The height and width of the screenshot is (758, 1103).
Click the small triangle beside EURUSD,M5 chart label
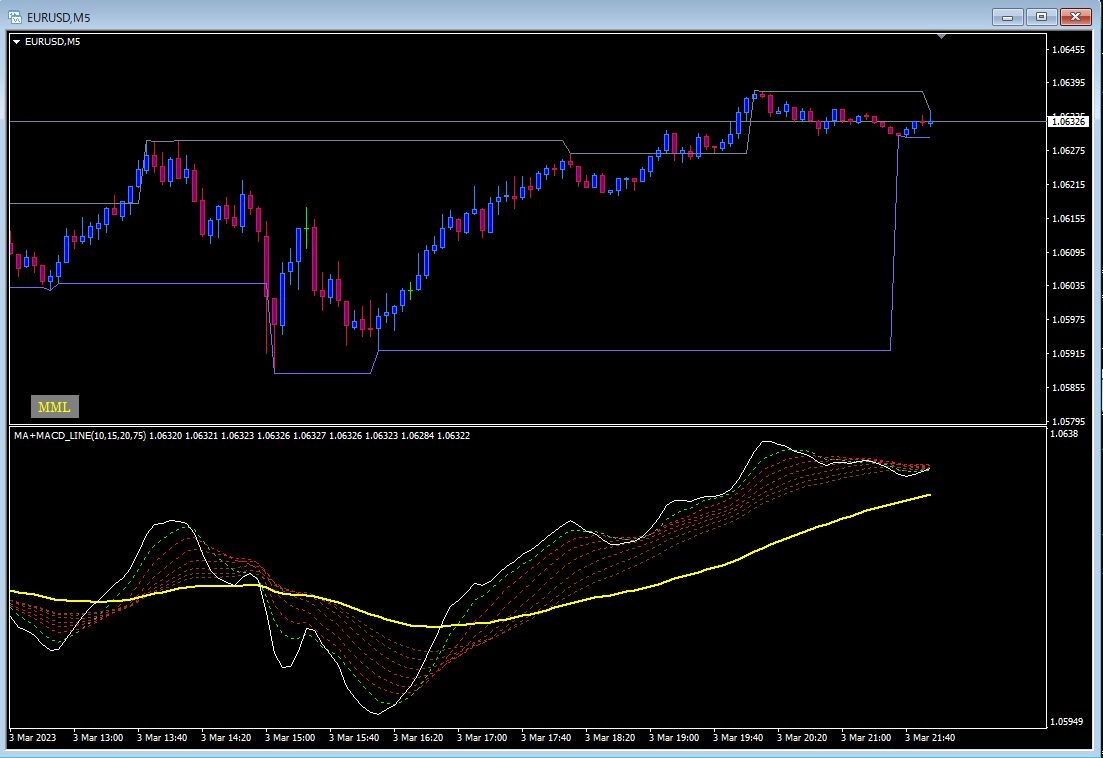tap(17, 41)
